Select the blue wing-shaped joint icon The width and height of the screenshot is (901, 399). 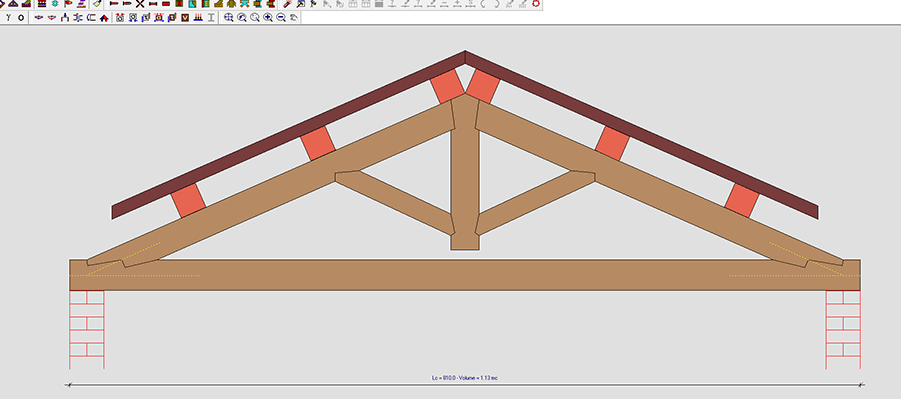click(x=38, y=18)
